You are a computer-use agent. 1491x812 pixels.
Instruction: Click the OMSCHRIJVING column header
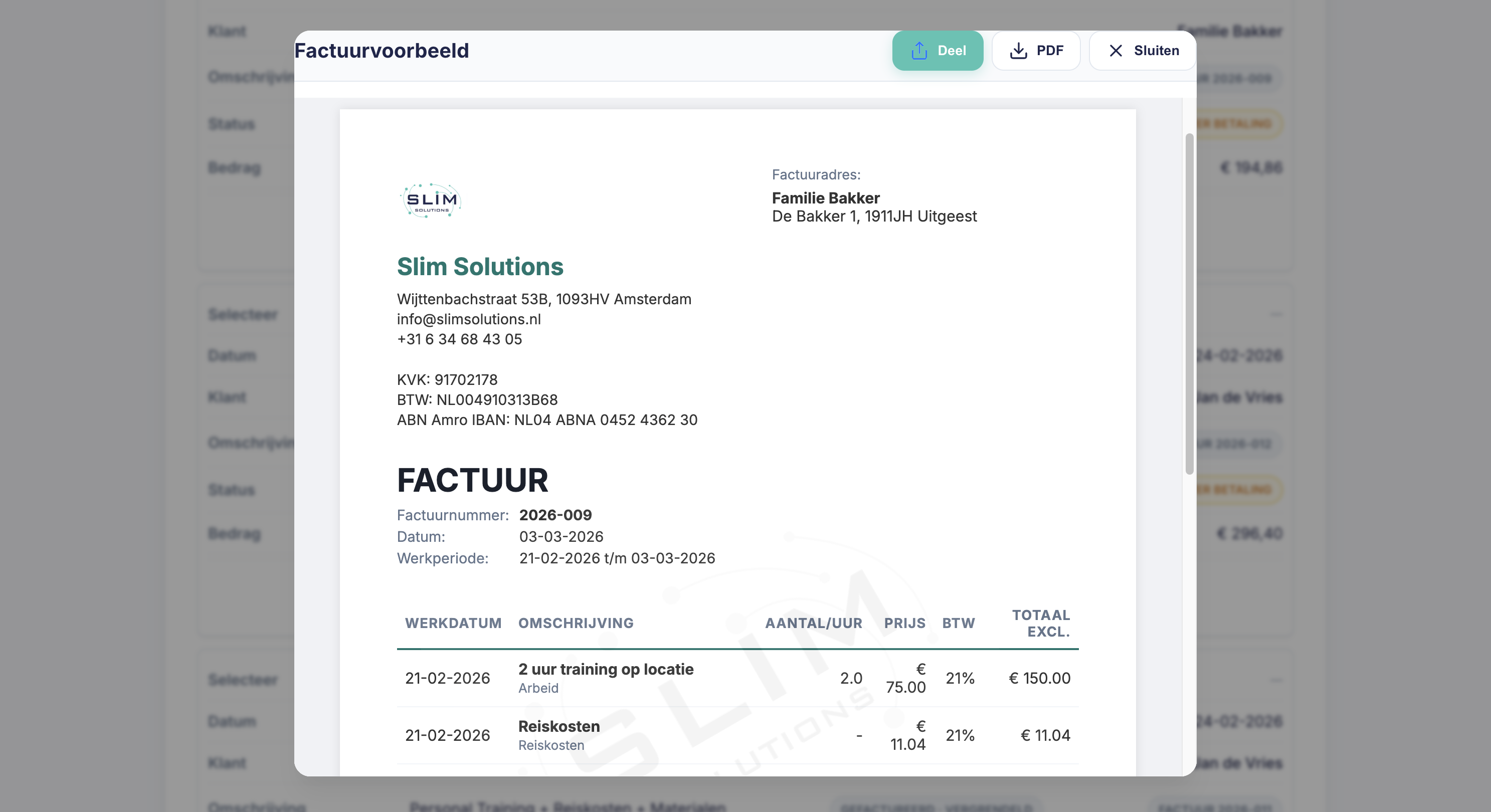click(576, 623)
